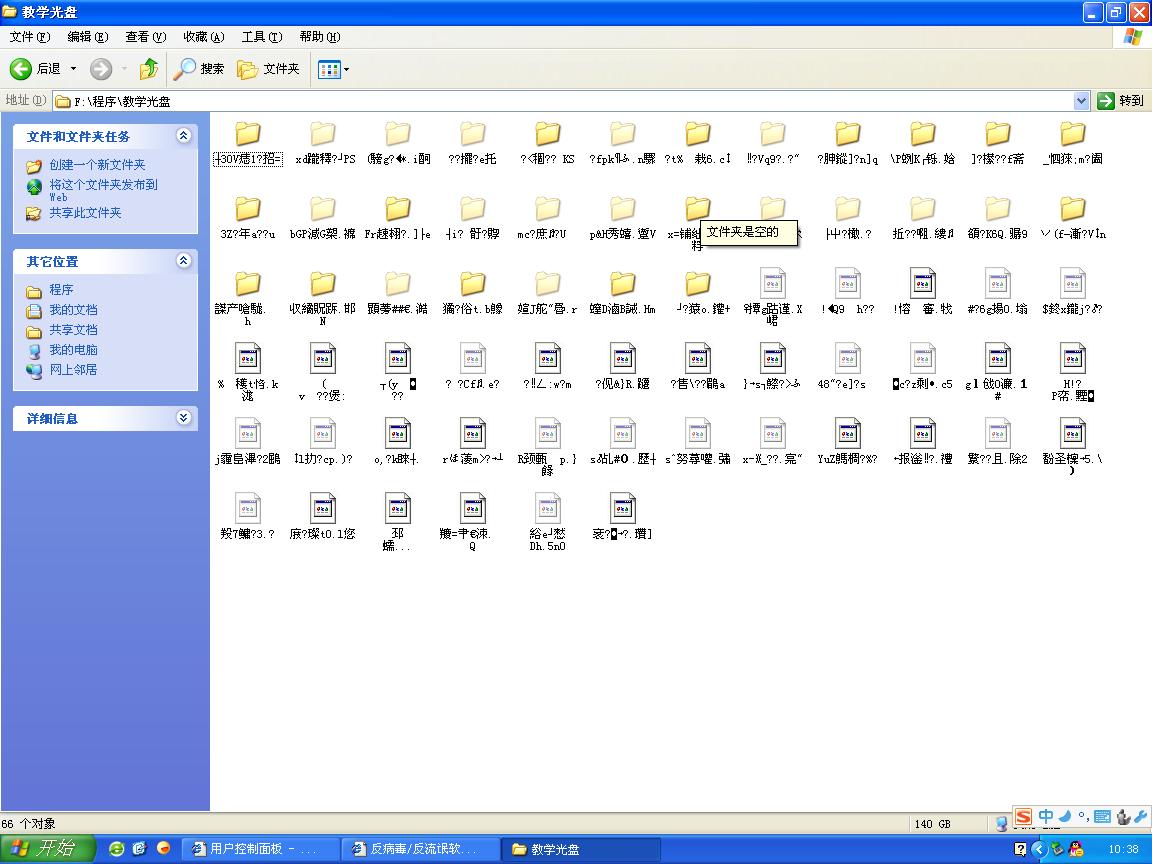This screenshot has height=864, width=1152.
Task: Click the Back (后退) arrow icon
Action: pos(21,69)
